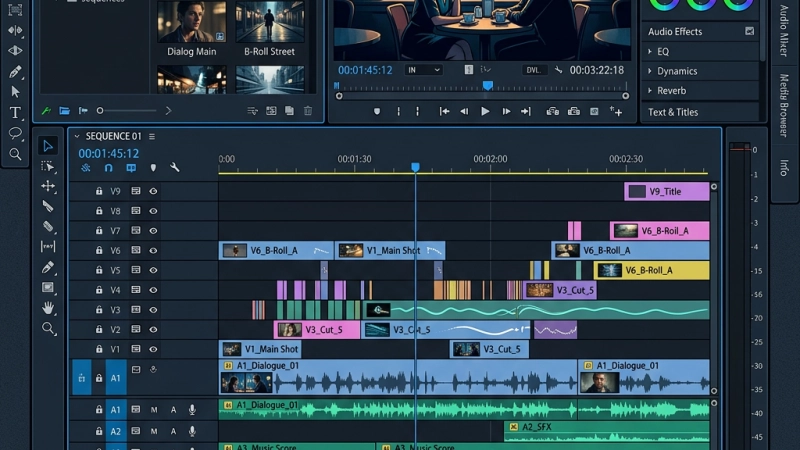Select the Slip tool in timeline toolbar

[48, 246]
